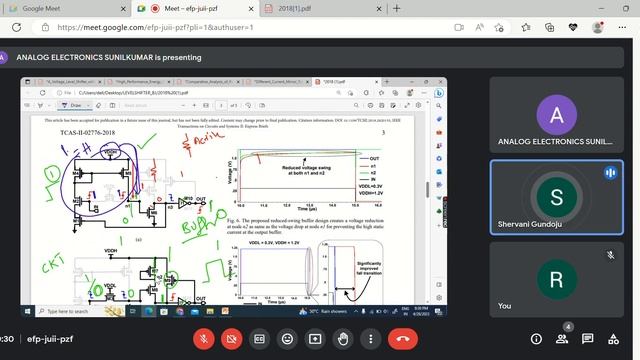Raise your hand in the meeting
The height and width of the screenshot is (360, 640).
point(343,339)
